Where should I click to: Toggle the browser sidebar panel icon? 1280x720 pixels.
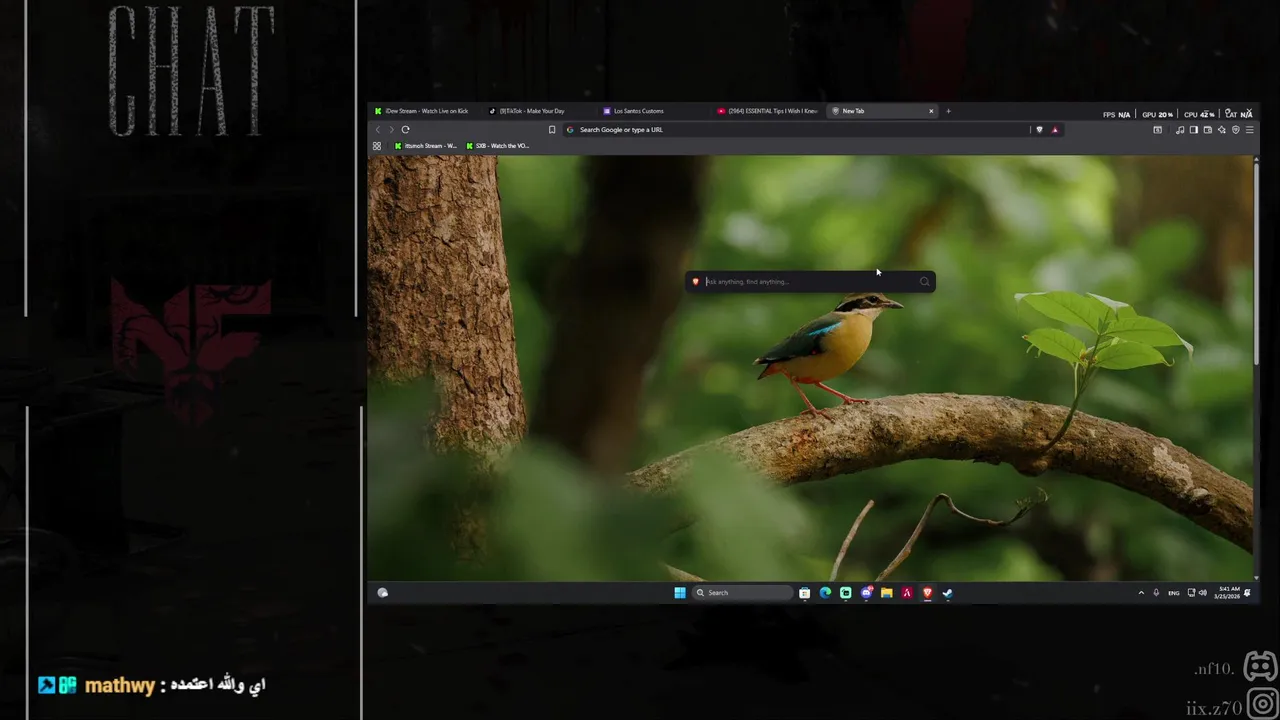(1193, 130)
